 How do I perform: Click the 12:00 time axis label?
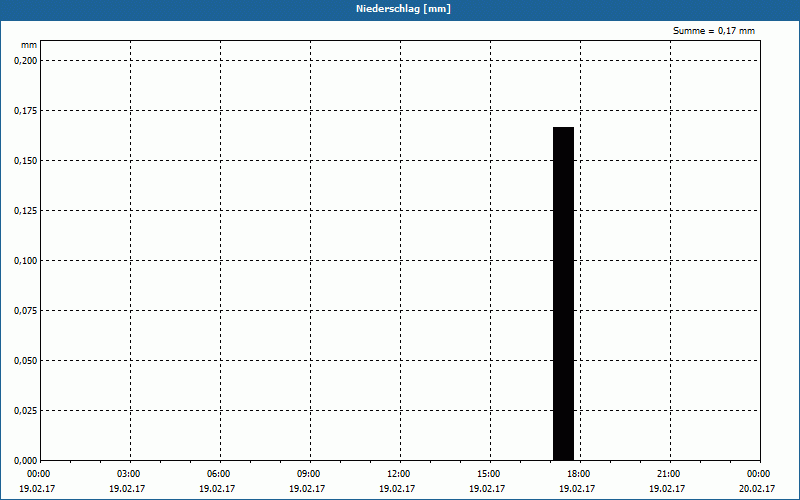[398, 474]
